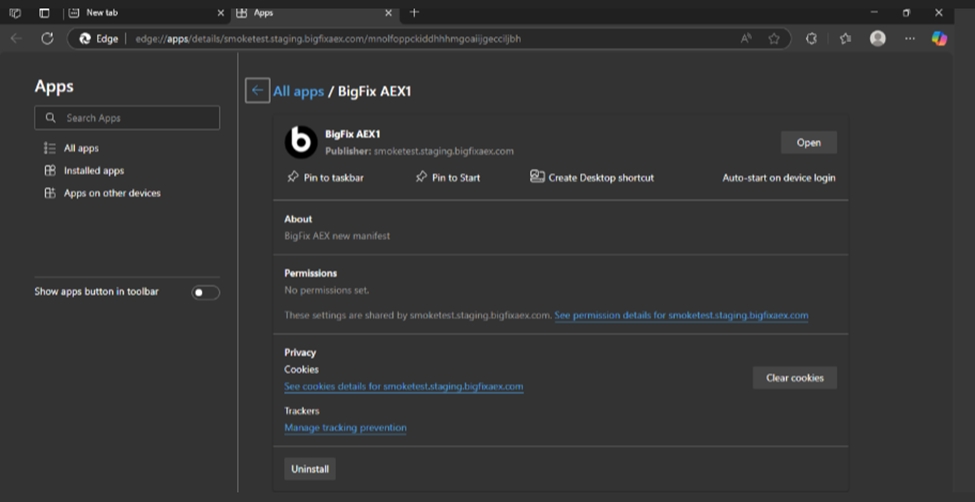Open a new tab with plus button

tap(414, 12)
